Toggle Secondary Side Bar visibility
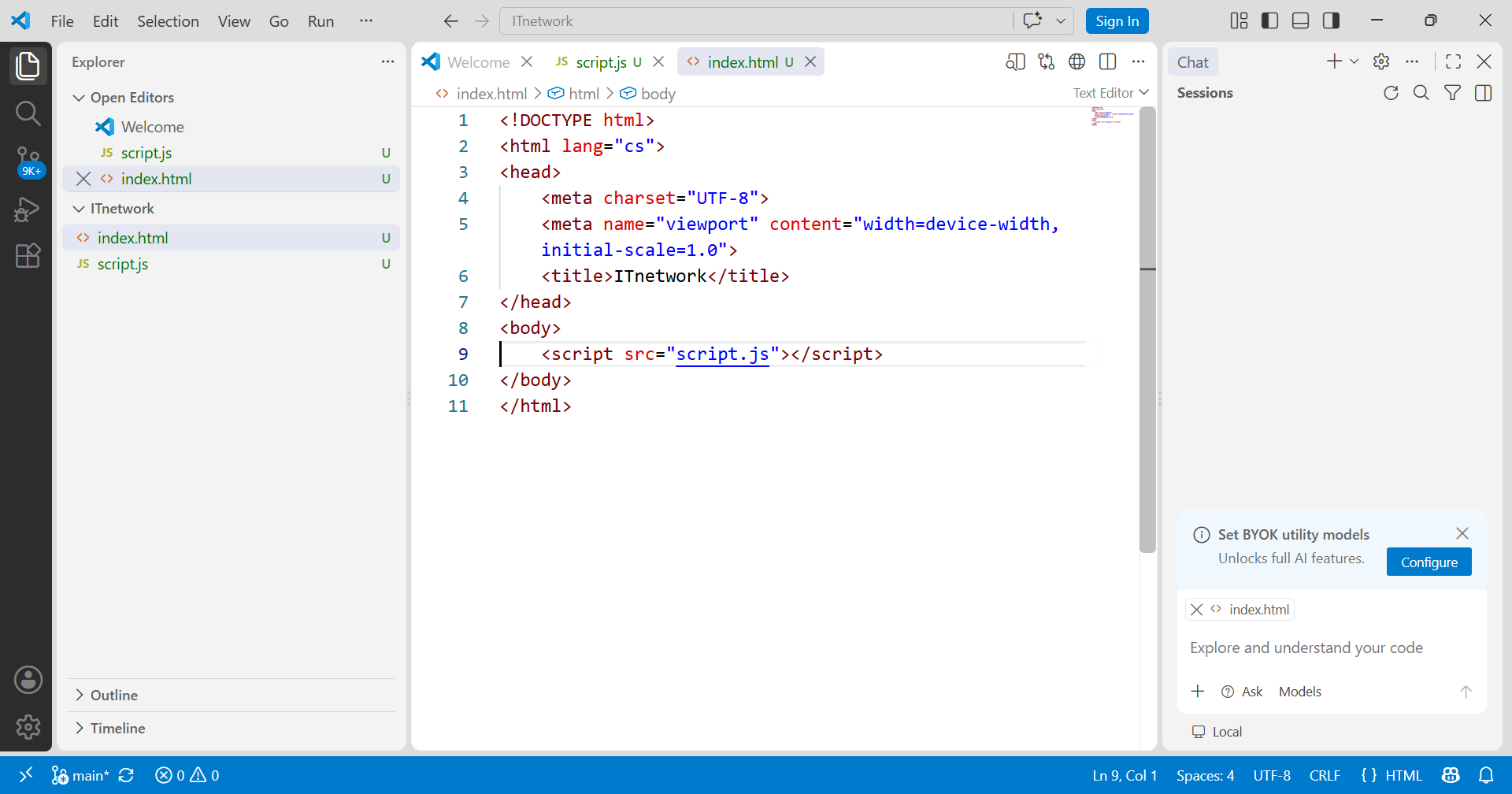The image size is (1512, 794). 1331,20
